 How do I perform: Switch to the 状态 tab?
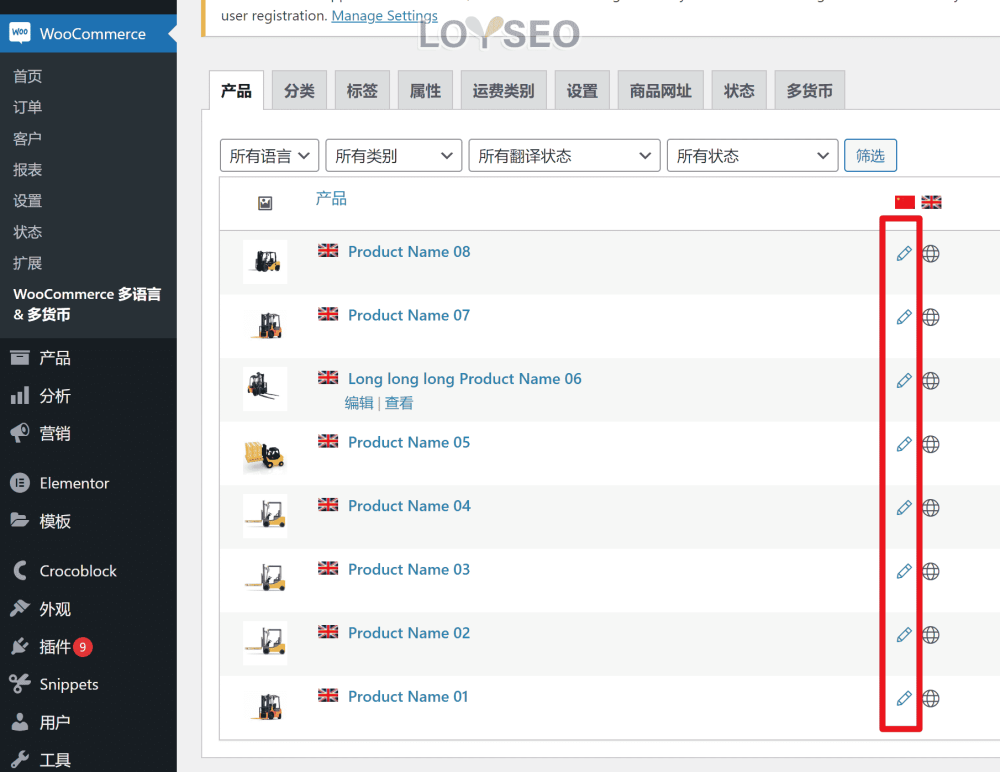(x=739, y=91)
